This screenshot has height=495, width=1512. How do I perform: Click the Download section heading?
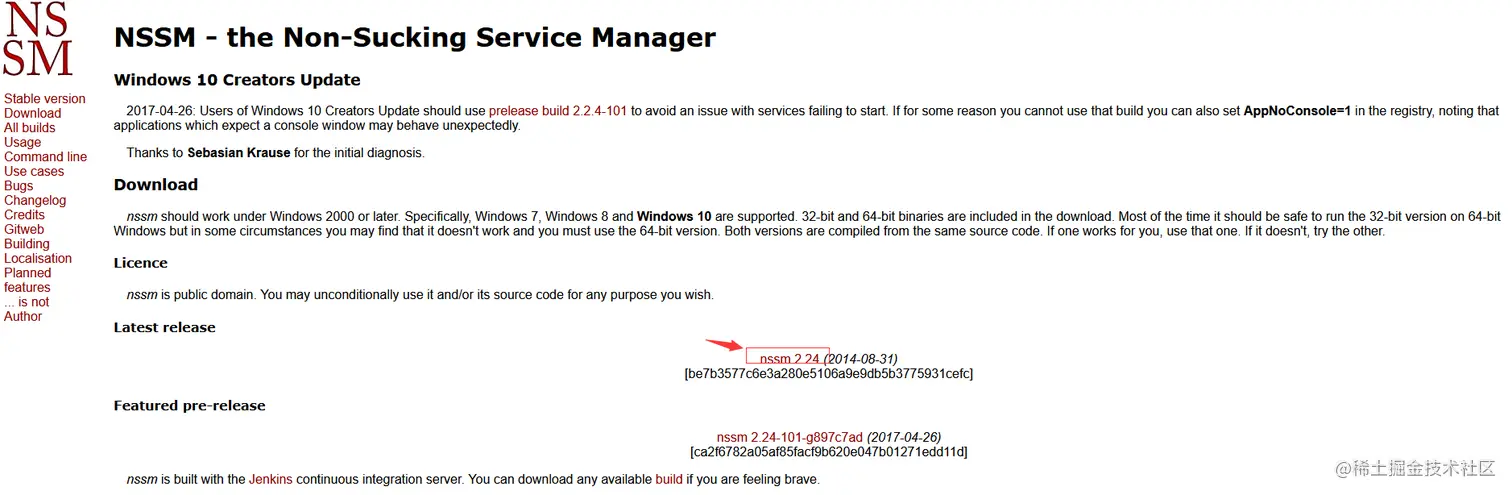tap(156, 185)
